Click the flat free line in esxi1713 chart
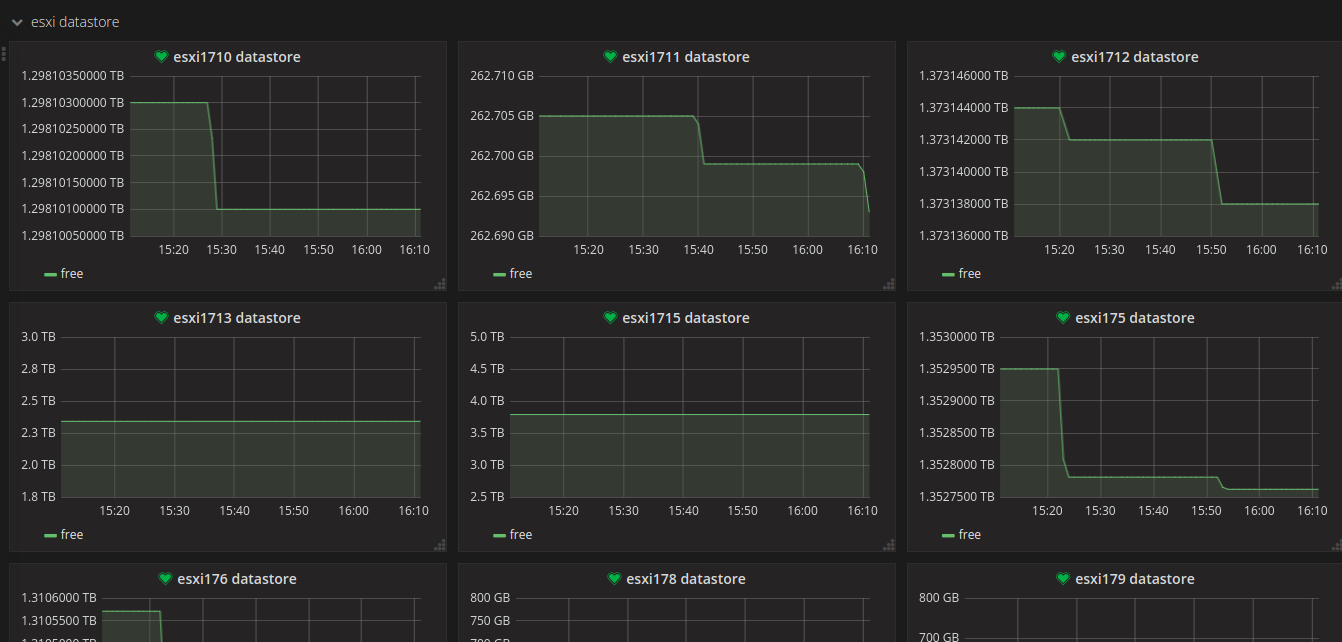Image resolution: width=1342 pixels, height=642 pixels. pyautogui.click(x=241, y=421)
